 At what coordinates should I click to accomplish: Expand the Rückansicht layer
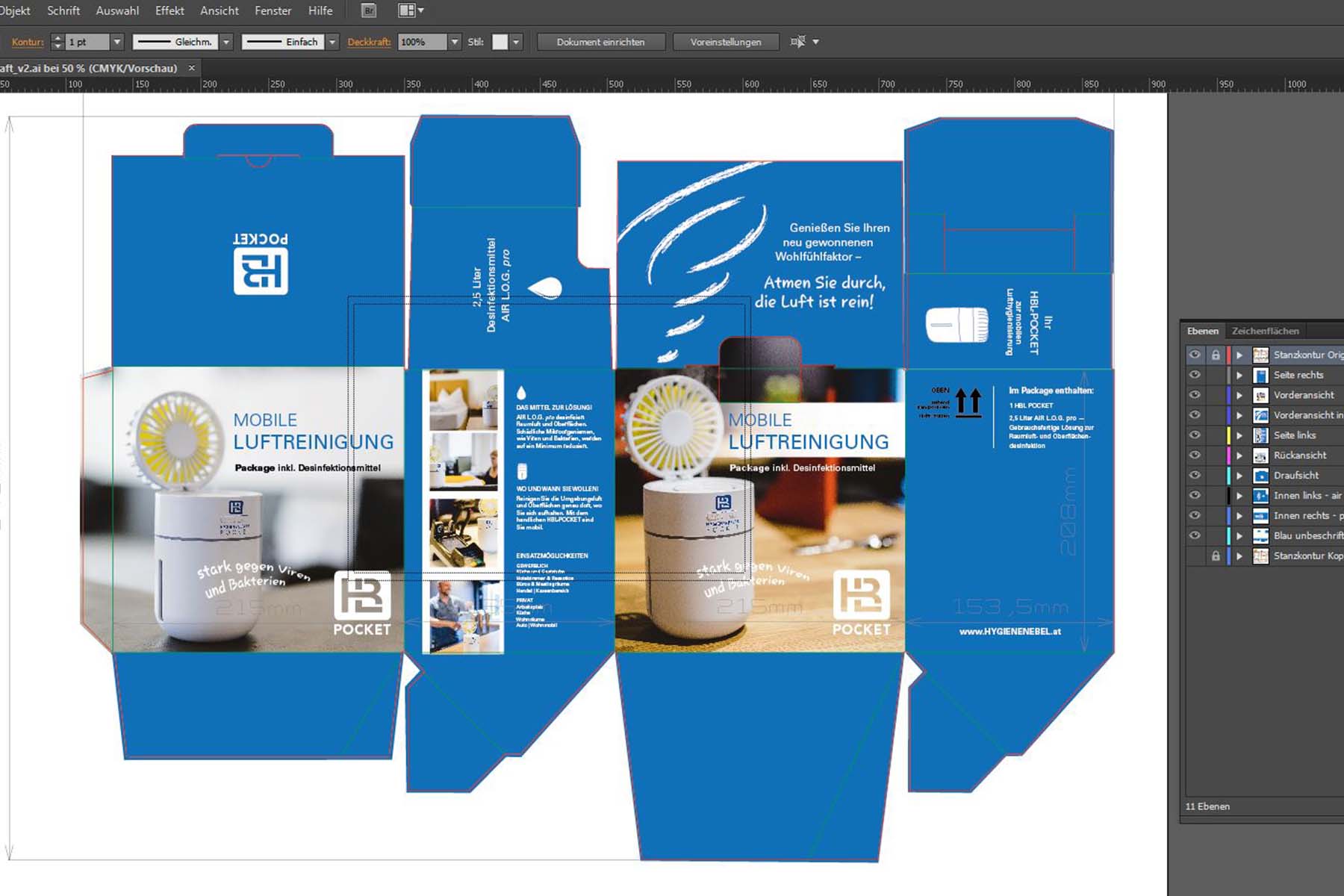point(1239,455)
